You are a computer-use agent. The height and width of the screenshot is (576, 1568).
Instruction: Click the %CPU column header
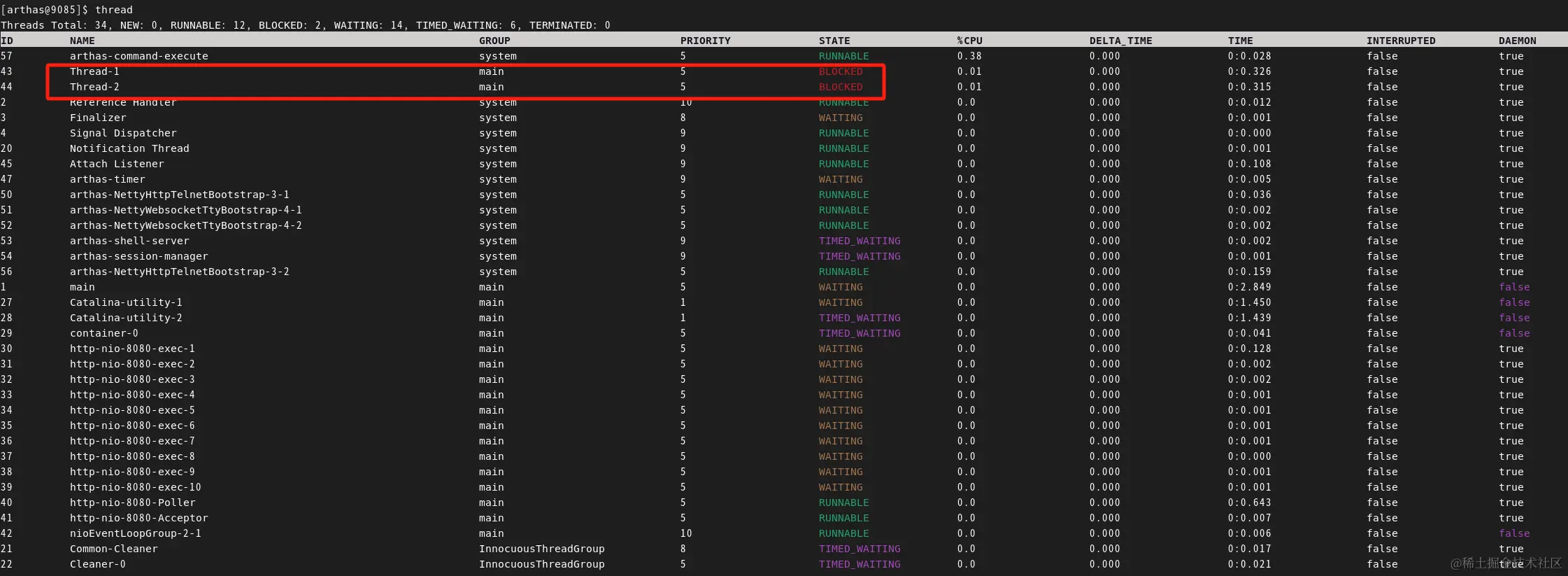969,41
